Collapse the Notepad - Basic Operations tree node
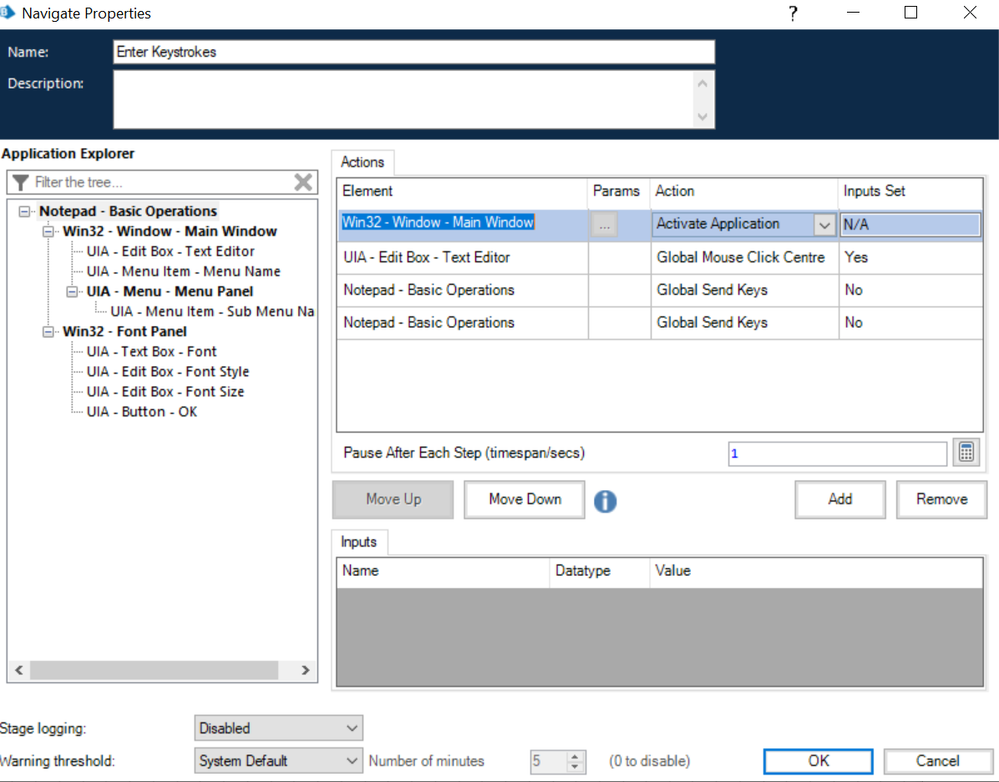 (26, 212)
